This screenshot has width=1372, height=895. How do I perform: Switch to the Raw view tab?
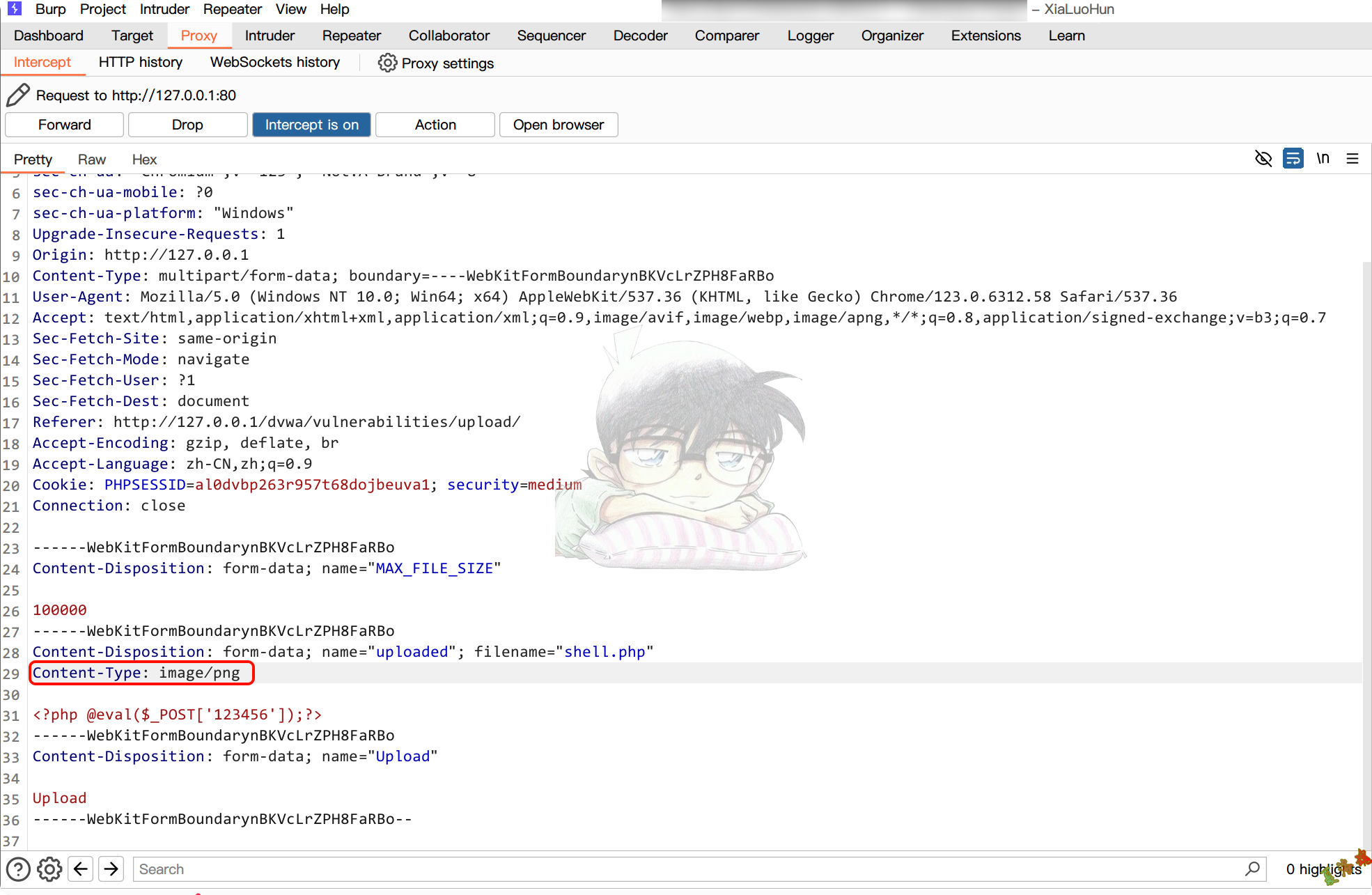click(92, 159)
